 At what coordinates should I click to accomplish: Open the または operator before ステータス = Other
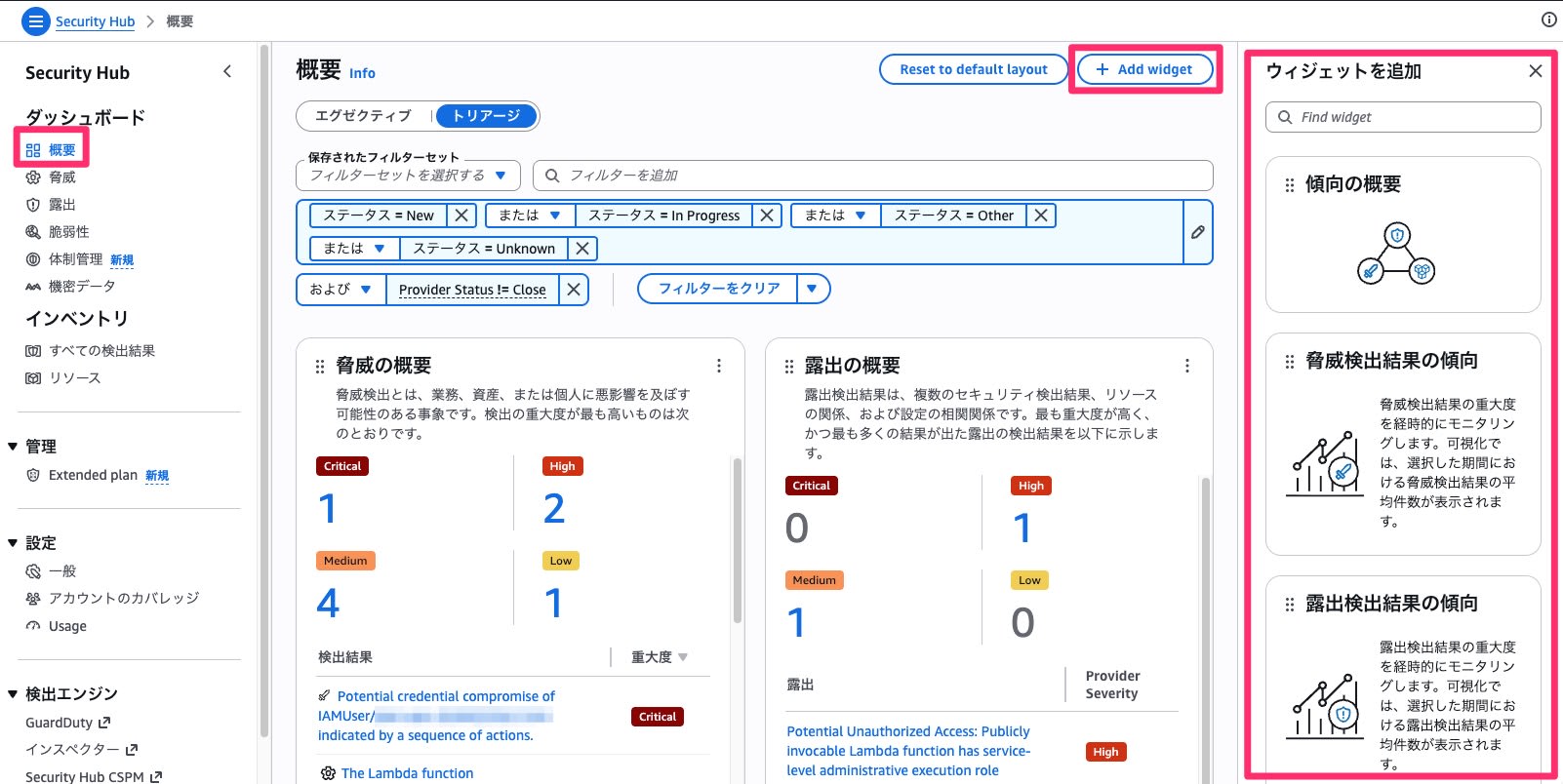click(835, 216)
